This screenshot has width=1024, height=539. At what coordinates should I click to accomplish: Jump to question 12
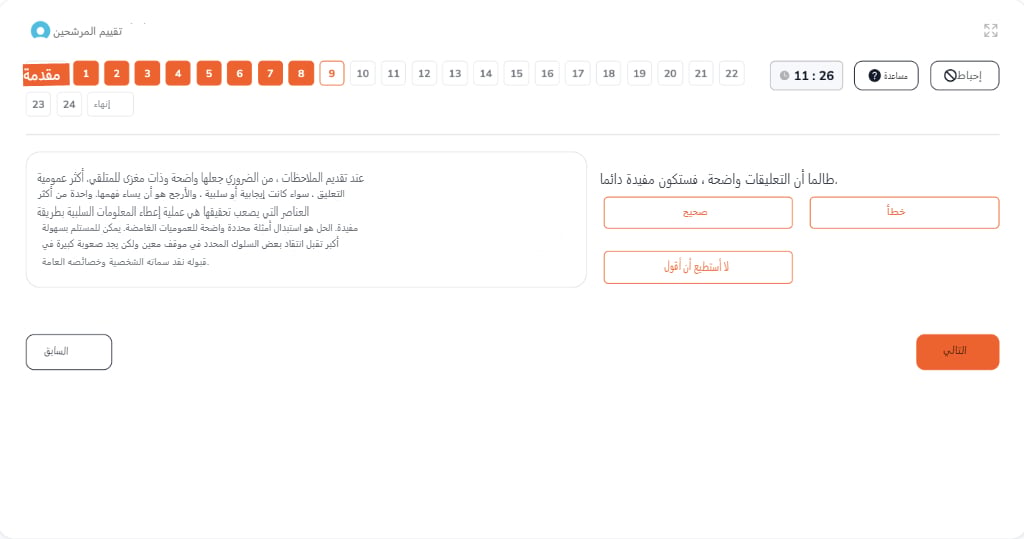pyautogui.click(x=424, y=73)
